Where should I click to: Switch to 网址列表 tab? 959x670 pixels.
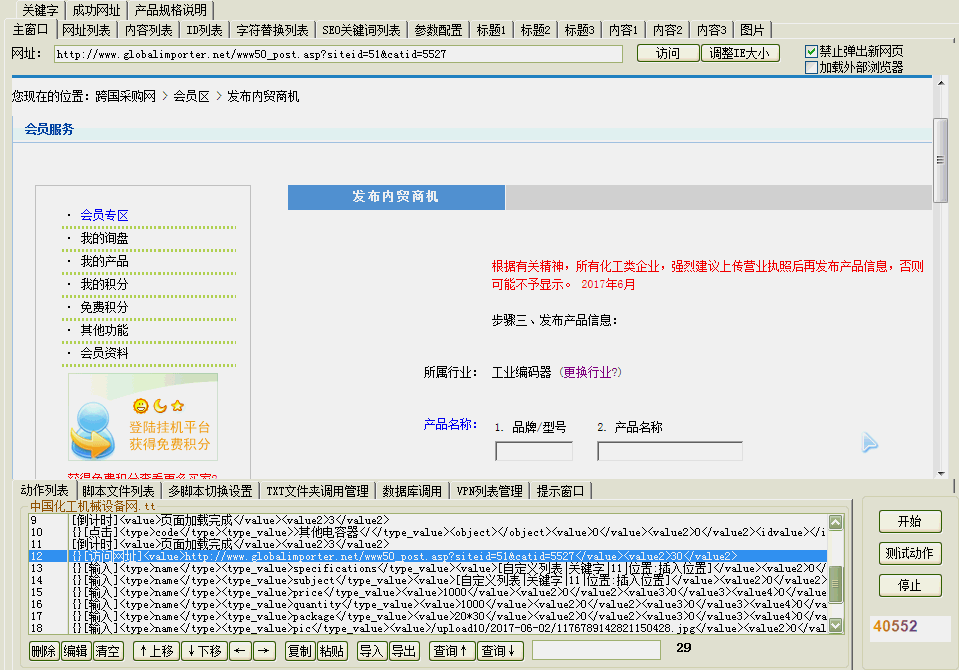coord(86,30)
